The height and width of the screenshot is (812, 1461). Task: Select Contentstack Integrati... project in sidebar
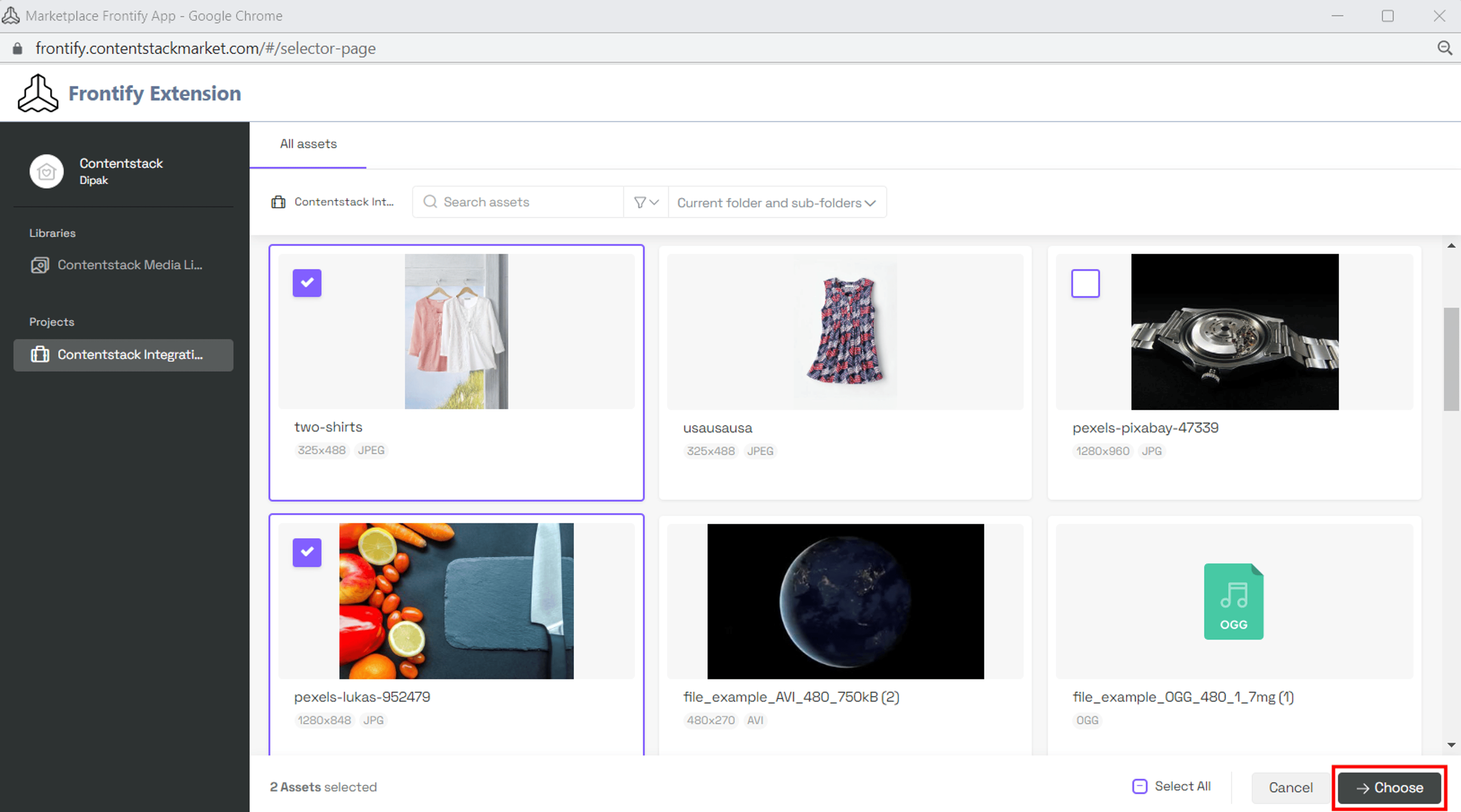(x=123, y=355)
